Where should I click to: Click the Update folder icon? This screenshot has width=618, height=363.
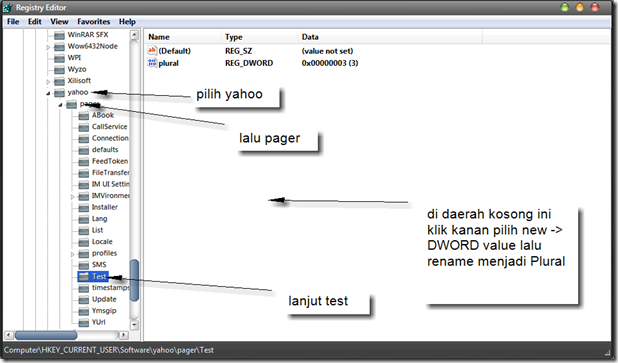tap(84, 300)
